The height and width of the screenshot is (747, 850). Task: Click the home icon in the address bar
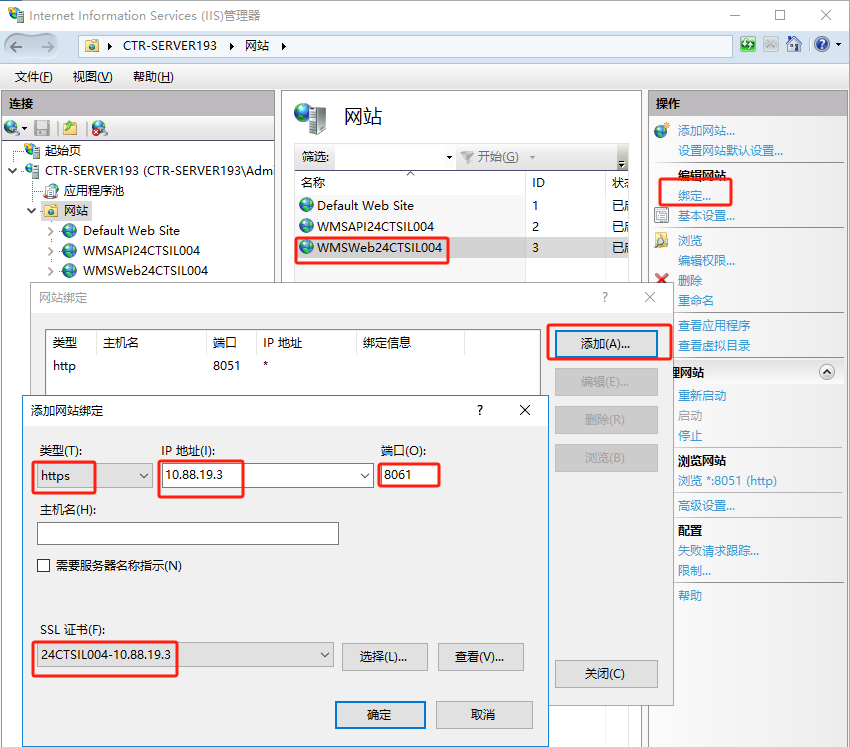tap(794, 45)
